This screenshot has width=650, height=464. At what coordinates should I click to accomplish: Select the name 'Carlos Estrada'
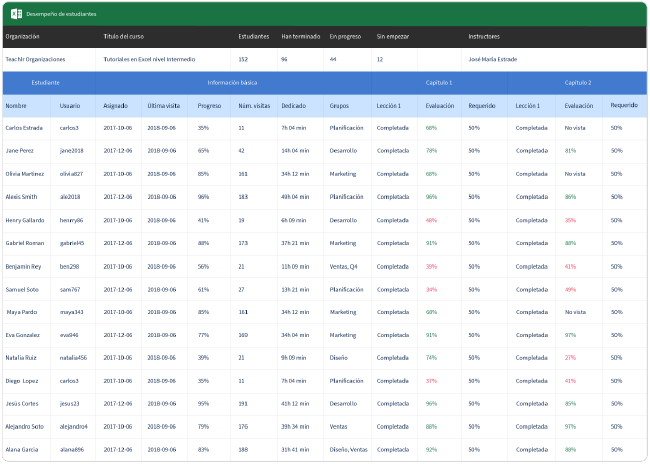tap(24, 128)
